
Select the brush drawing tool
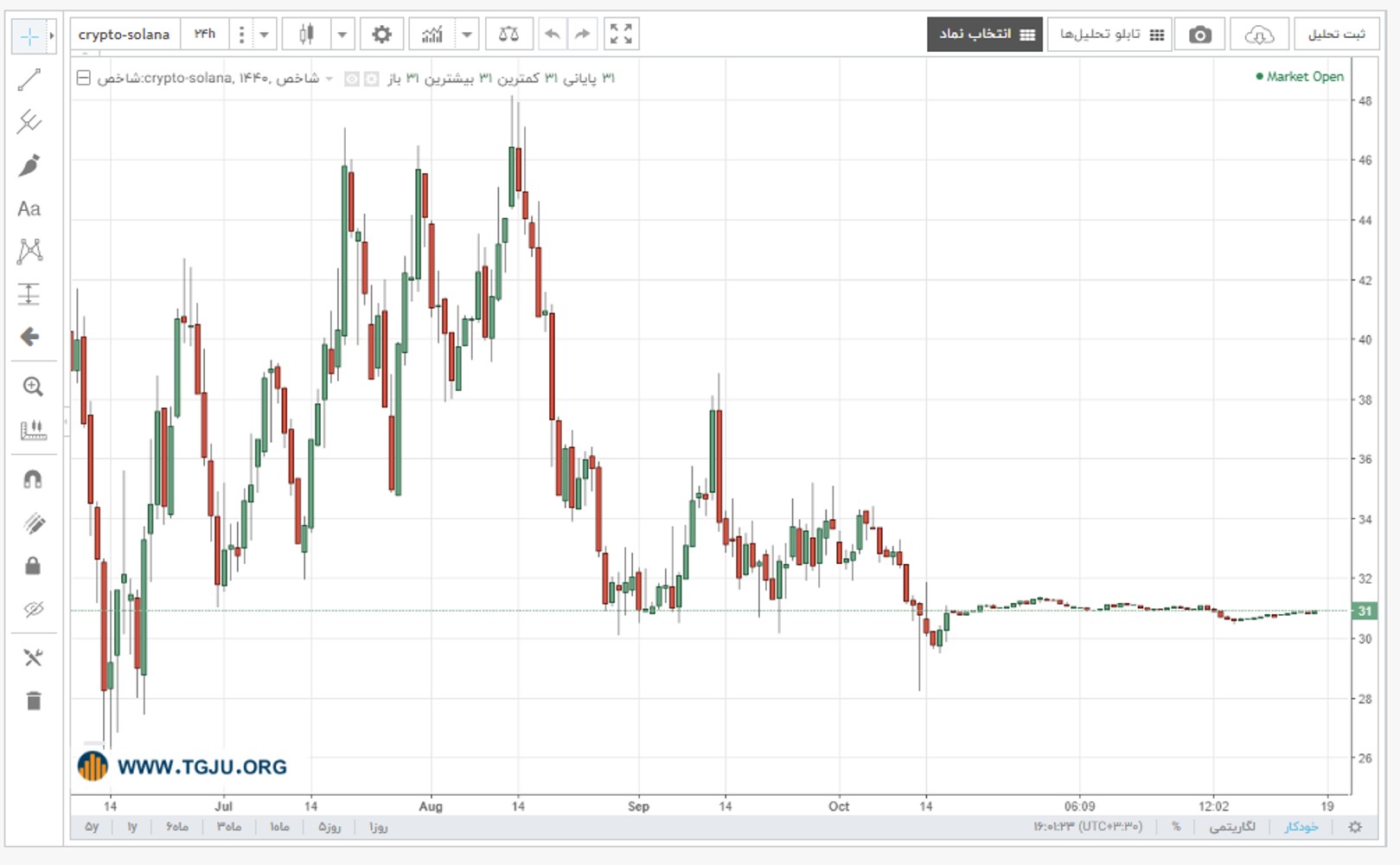pyautogui.click(x=29, y=165)
